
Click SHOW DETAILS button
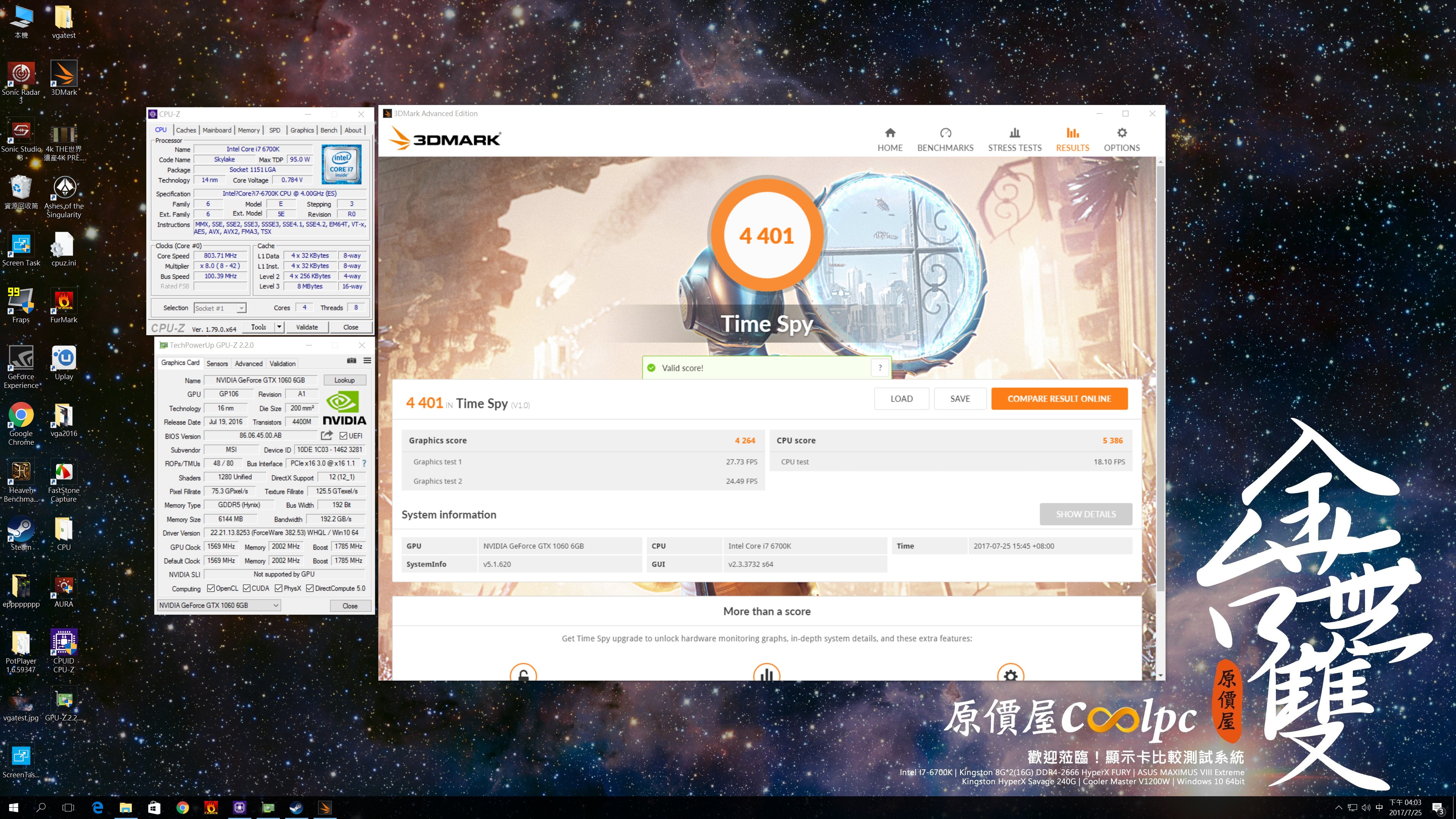click(x=1086, y=515)
